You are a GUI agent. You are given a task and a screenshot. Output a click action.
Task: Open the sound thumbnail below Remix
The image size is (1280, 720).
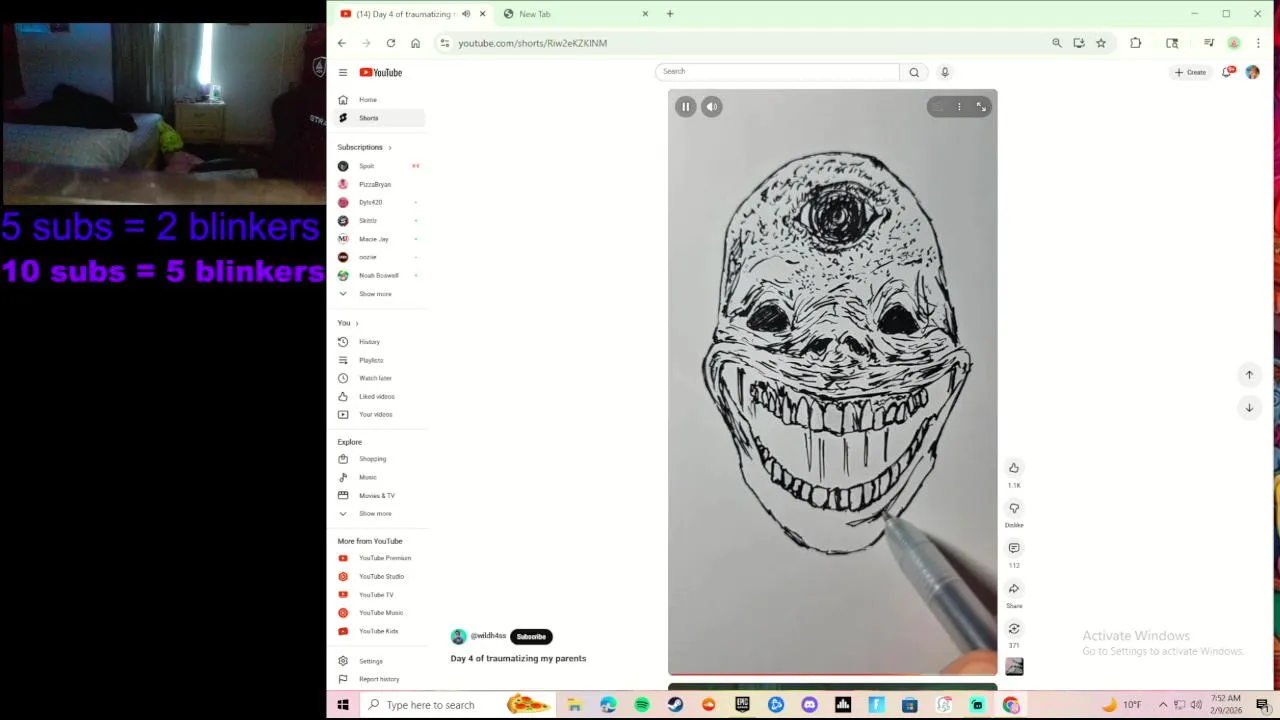(x=1014, y=667)
